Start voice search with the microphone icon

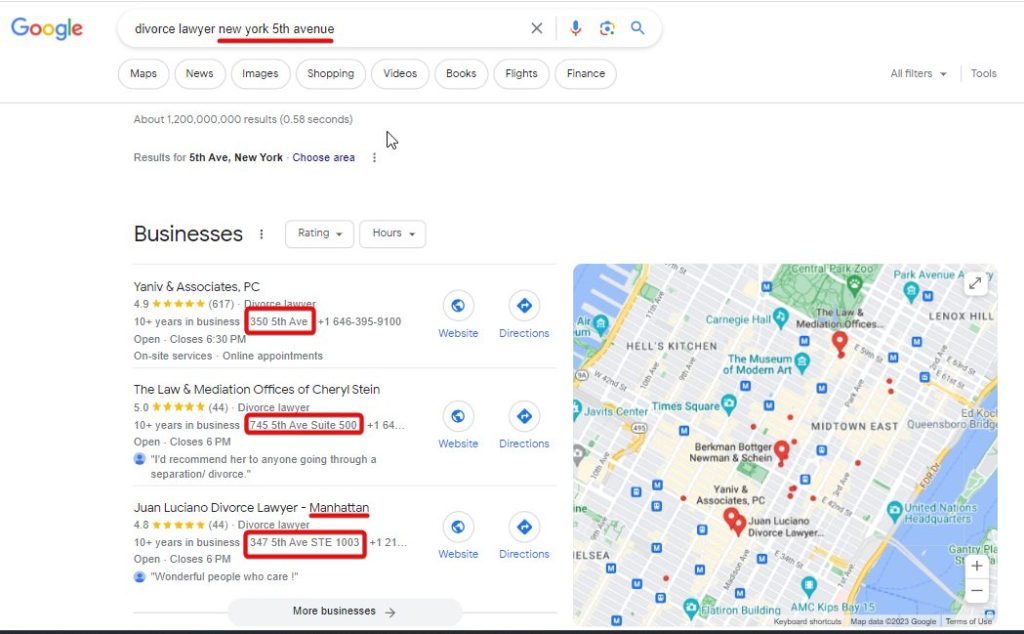(575, 28)
